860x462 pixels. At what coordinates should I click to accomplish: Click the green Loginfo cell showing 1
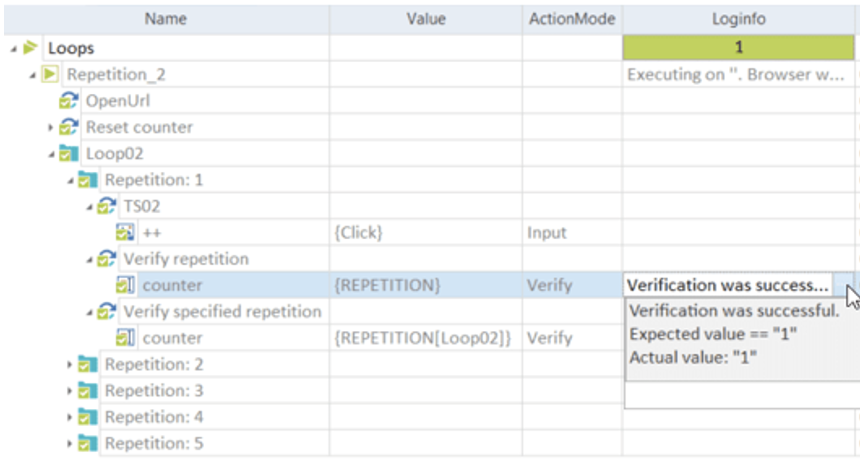(738, 47)
